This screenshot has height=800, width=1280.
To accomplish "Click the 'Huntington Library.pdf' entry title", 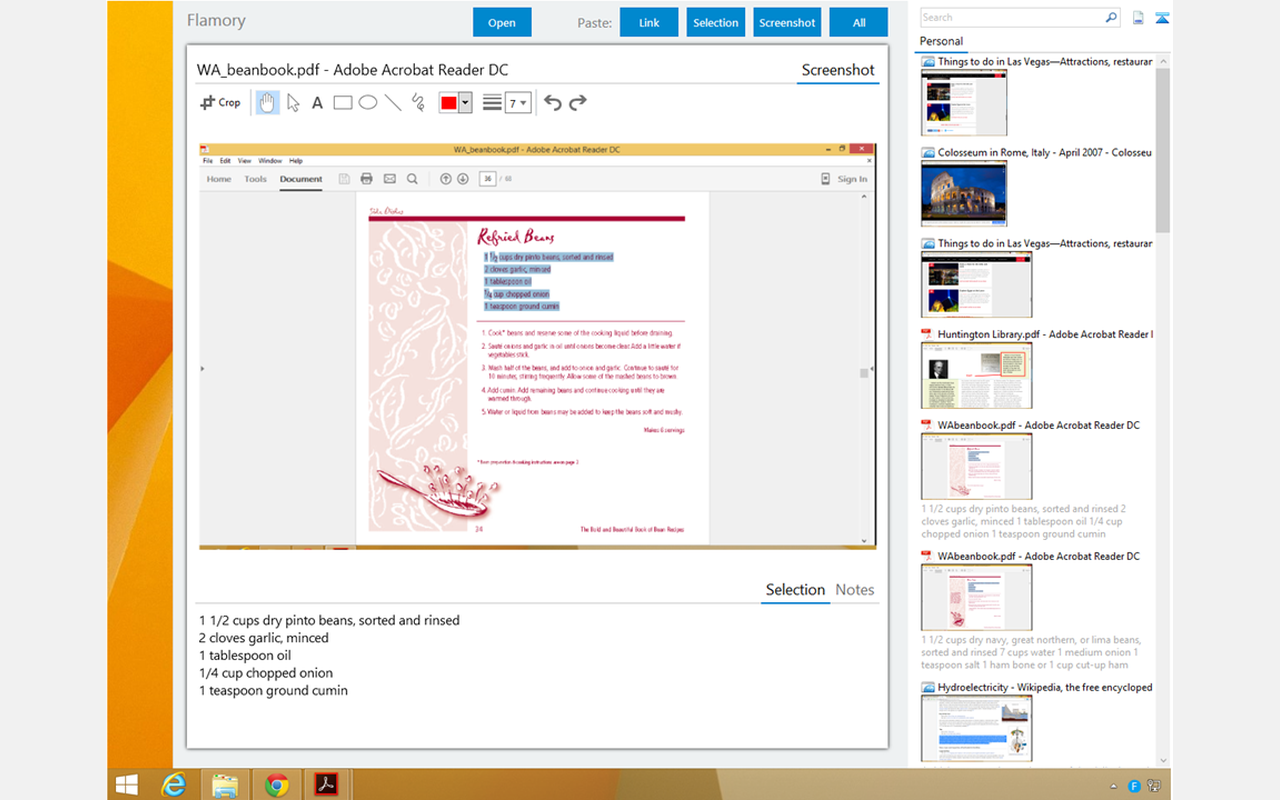I will click(1044, 334).
